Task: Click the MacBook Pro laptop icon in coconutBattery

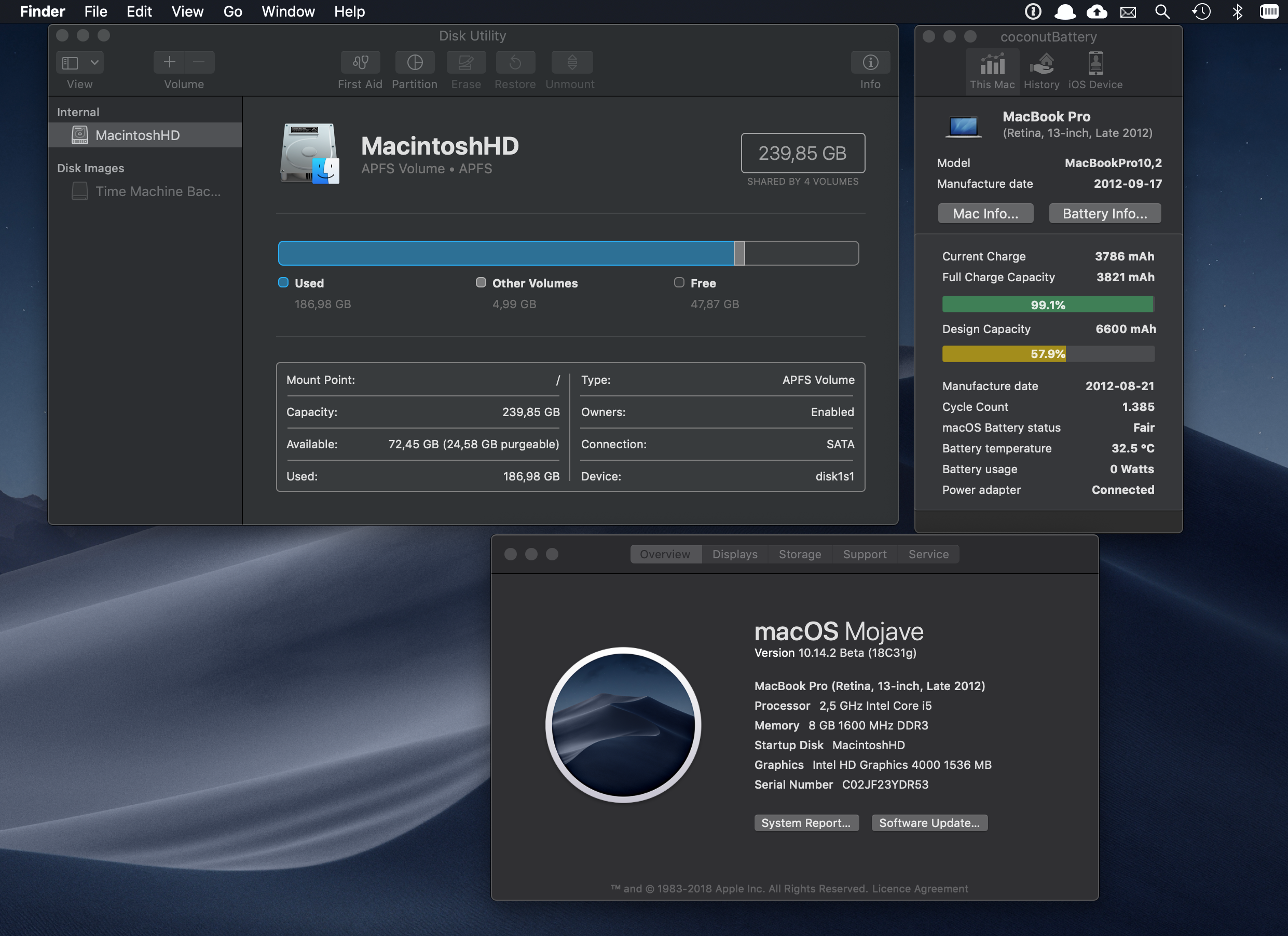Action: coord(964,126)
